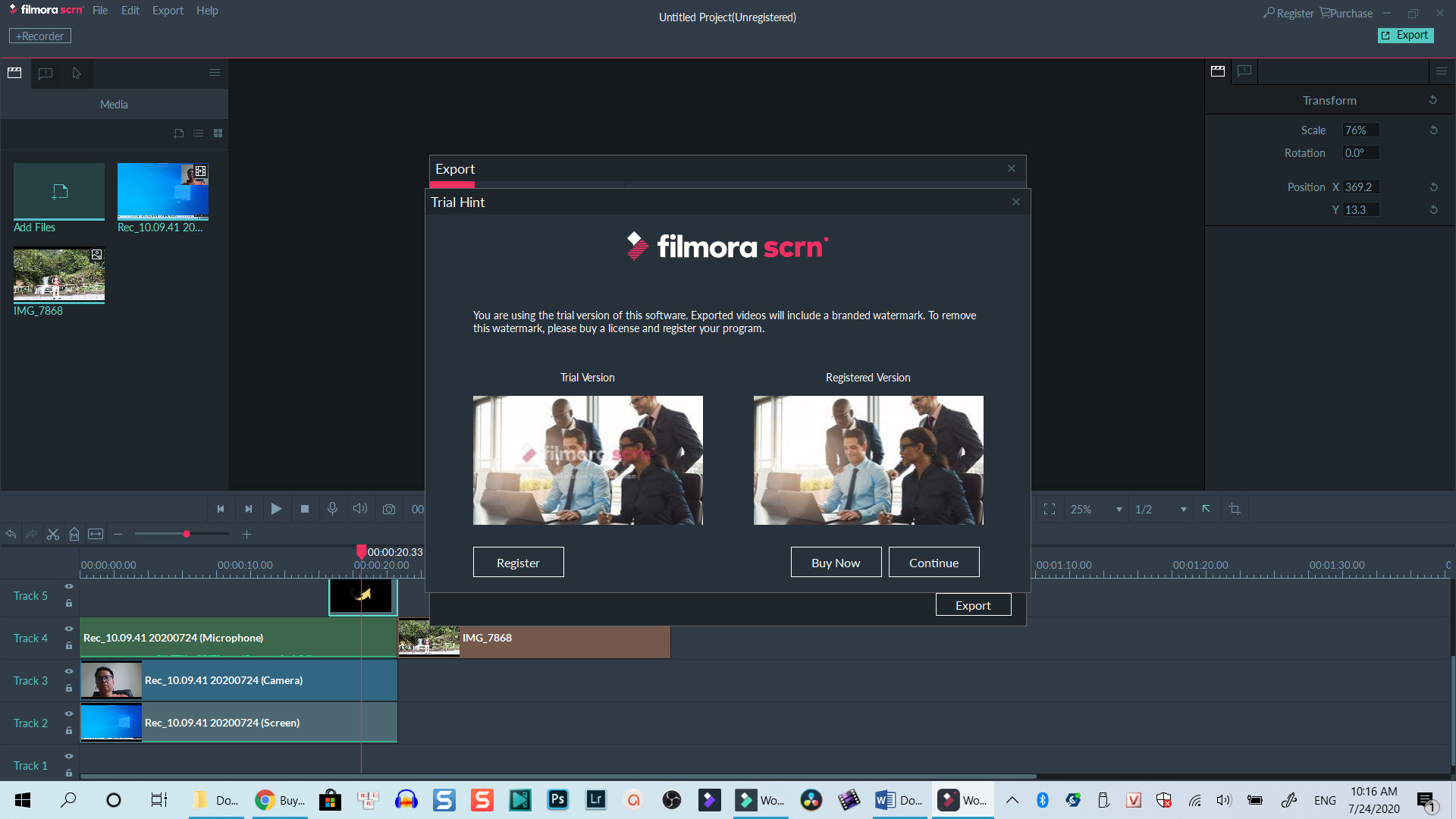Open the Help menu

click(207, 11)
